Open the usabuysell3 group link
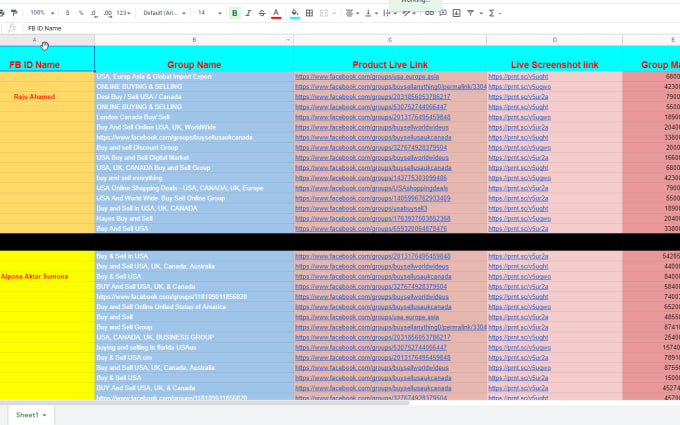Image resolution: width=680 pixels, height=425 pixels. point(361,209)
